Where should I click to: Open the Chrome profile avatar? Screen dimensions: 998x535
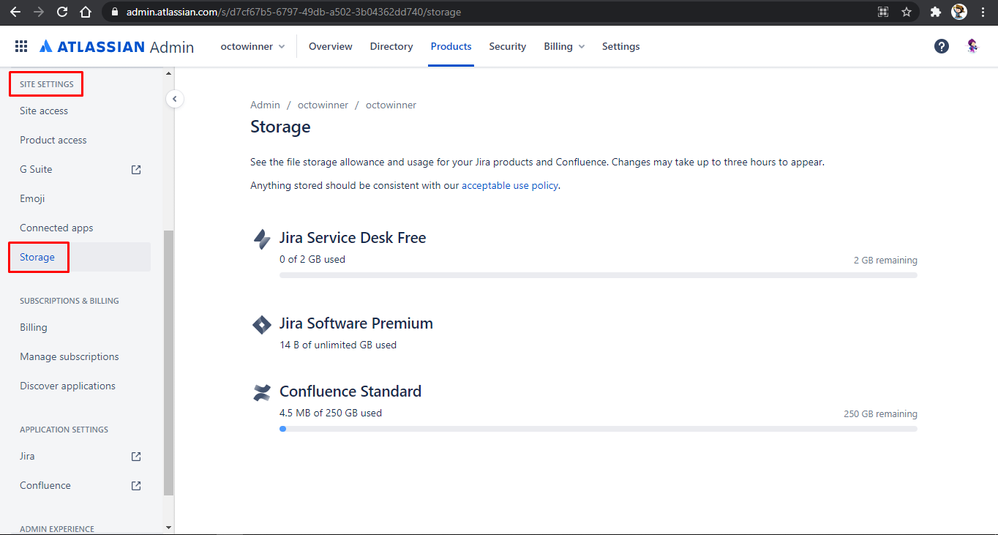point(959,12)
